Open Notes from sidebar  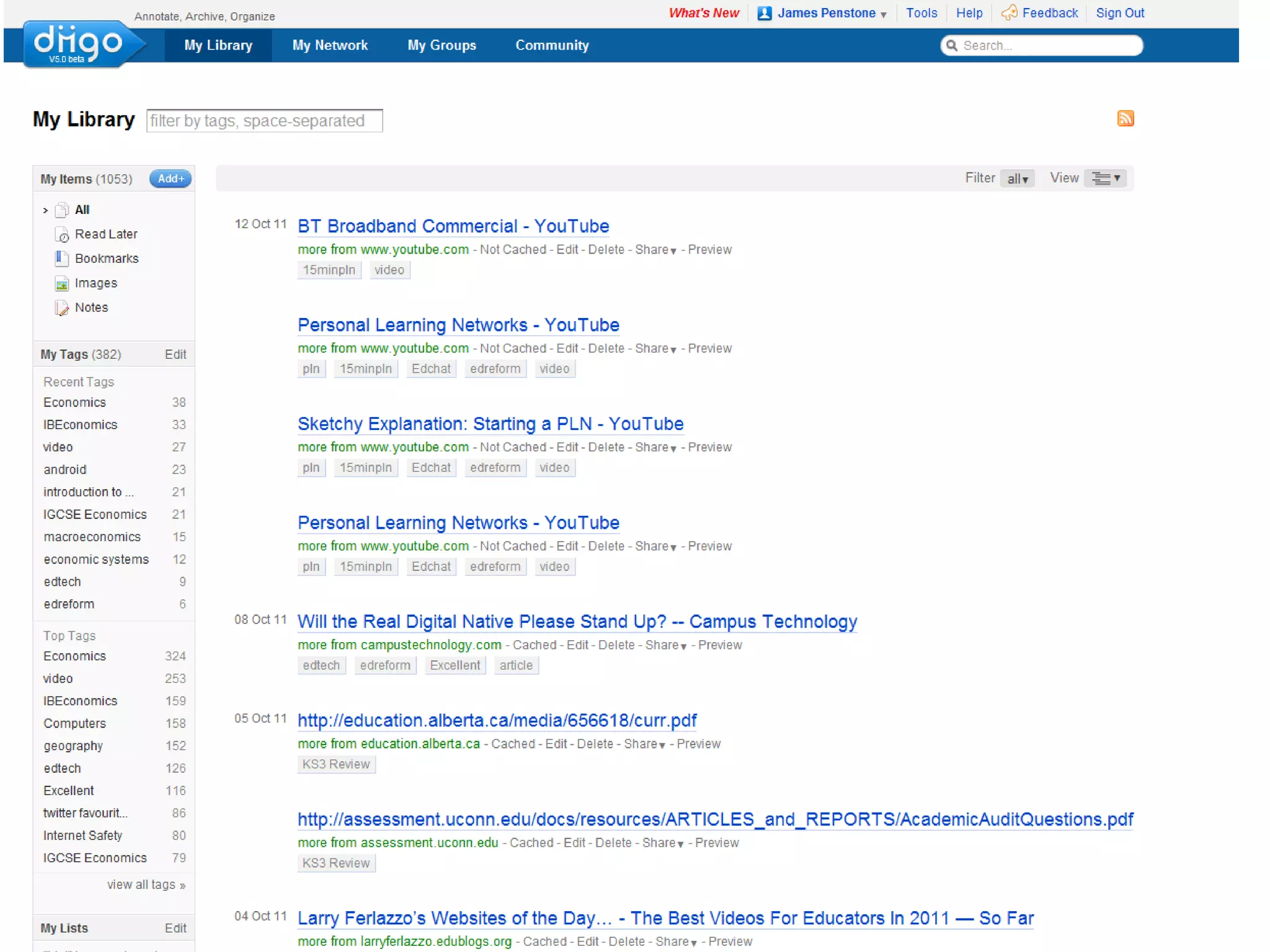(x=91, y=307)
